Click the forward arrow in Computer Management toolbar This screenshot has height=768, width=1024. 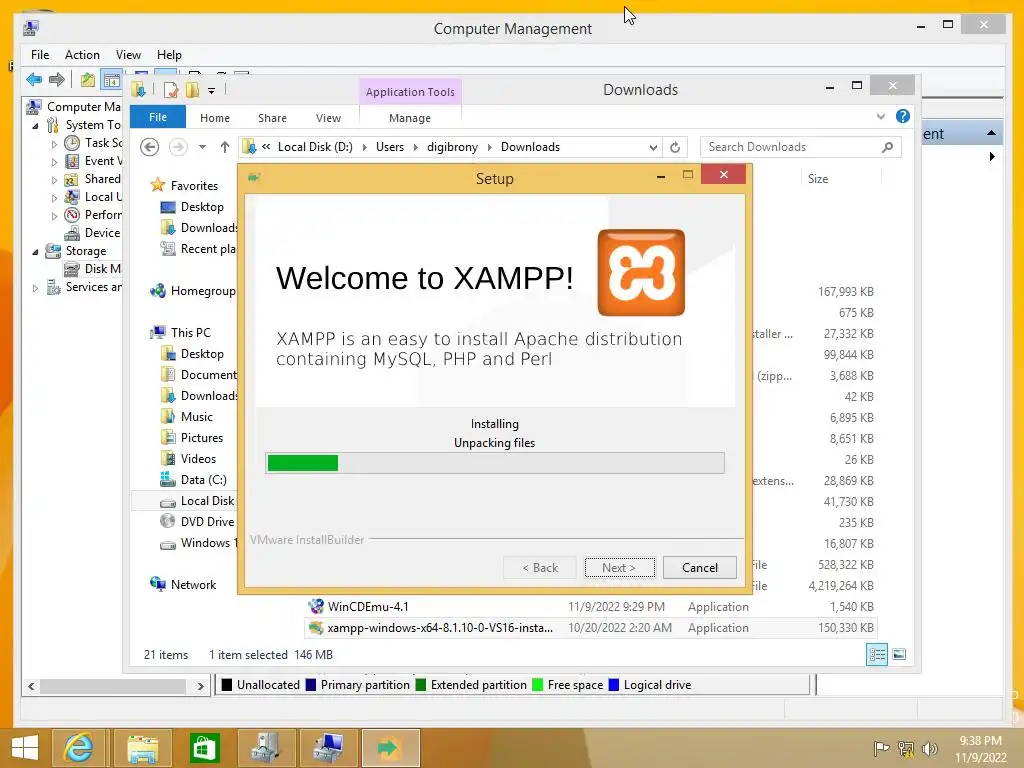[57, 80]
